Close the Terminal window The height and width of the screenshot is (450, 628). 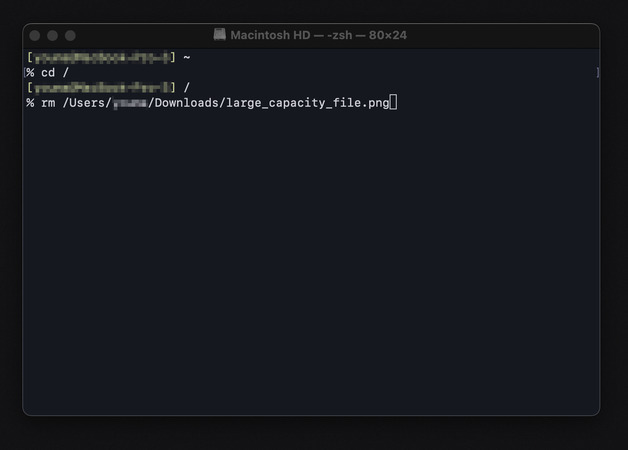(x=35, y=35)
